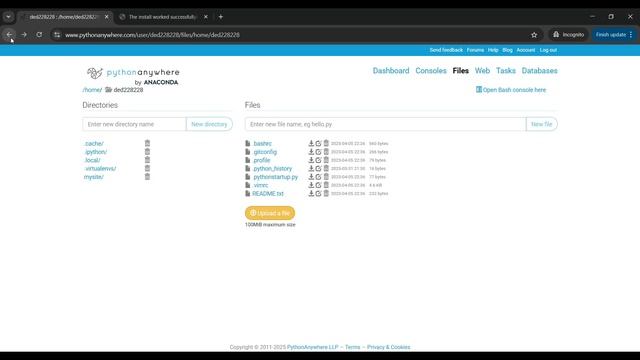Open the Blog link

point(507,50)
